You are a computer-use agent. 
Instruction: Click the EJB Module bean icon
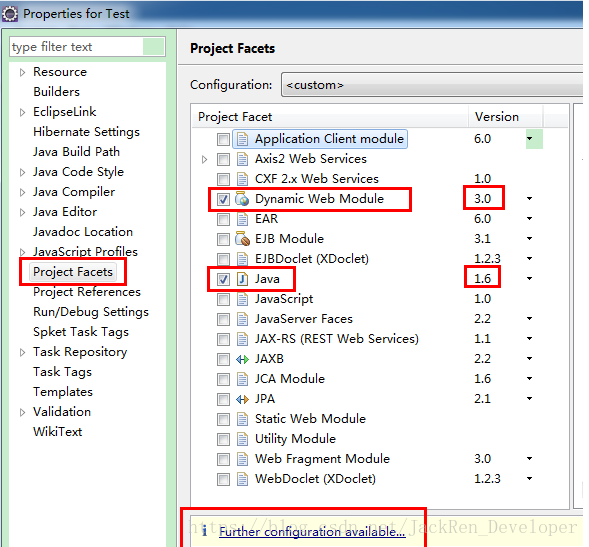242,239
